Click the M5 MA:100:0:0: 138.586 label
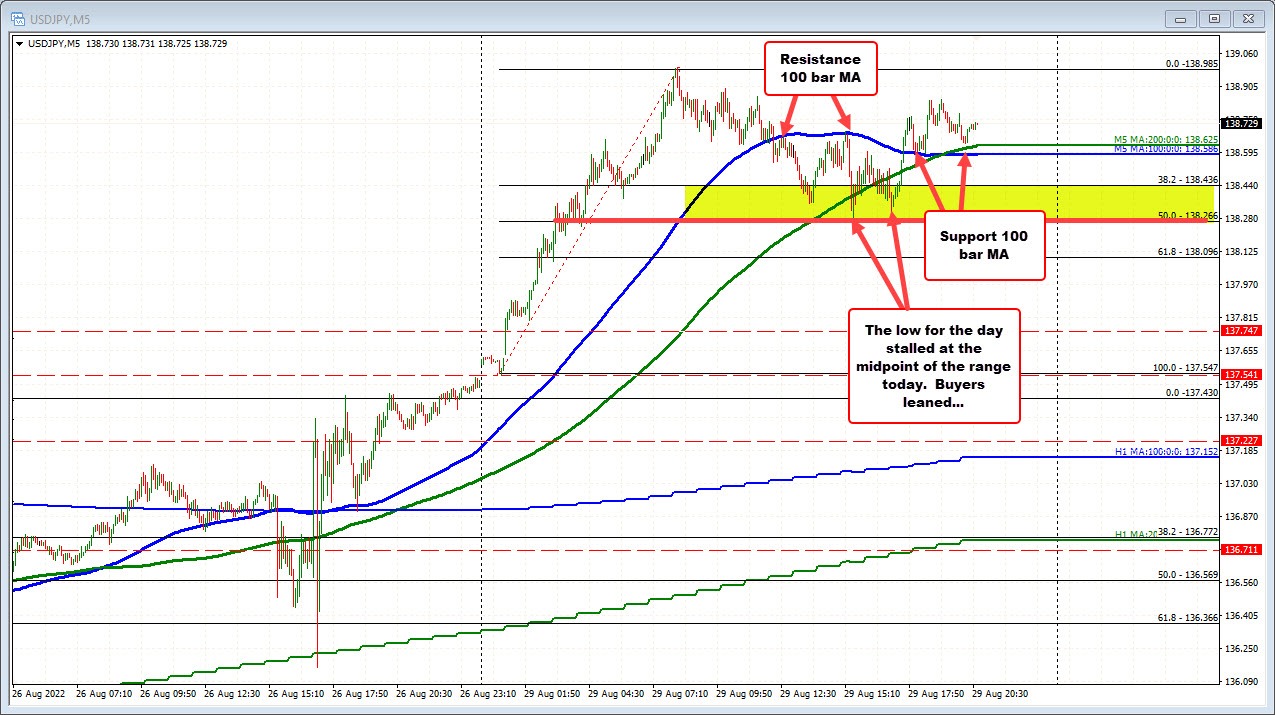Viewport: 1275px width, 715px height. [1165, 147]
